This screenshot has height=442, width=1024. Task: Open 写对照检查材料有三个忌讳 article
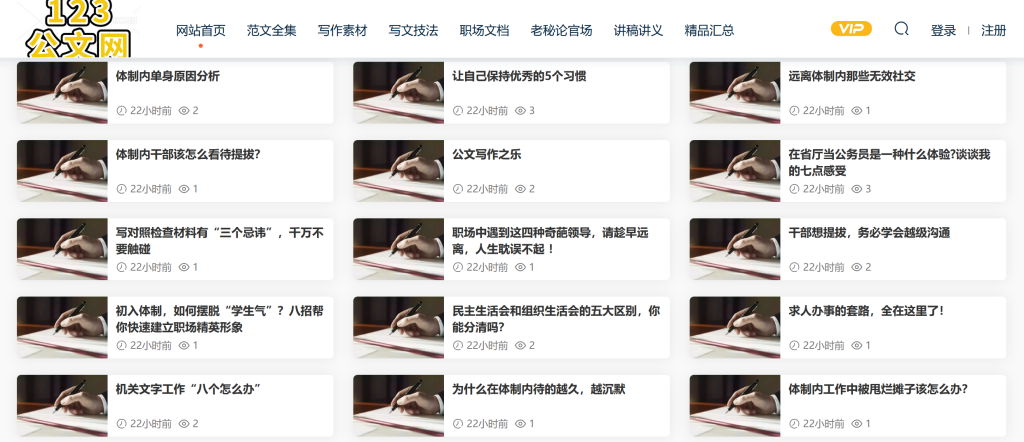click(219, 241)
